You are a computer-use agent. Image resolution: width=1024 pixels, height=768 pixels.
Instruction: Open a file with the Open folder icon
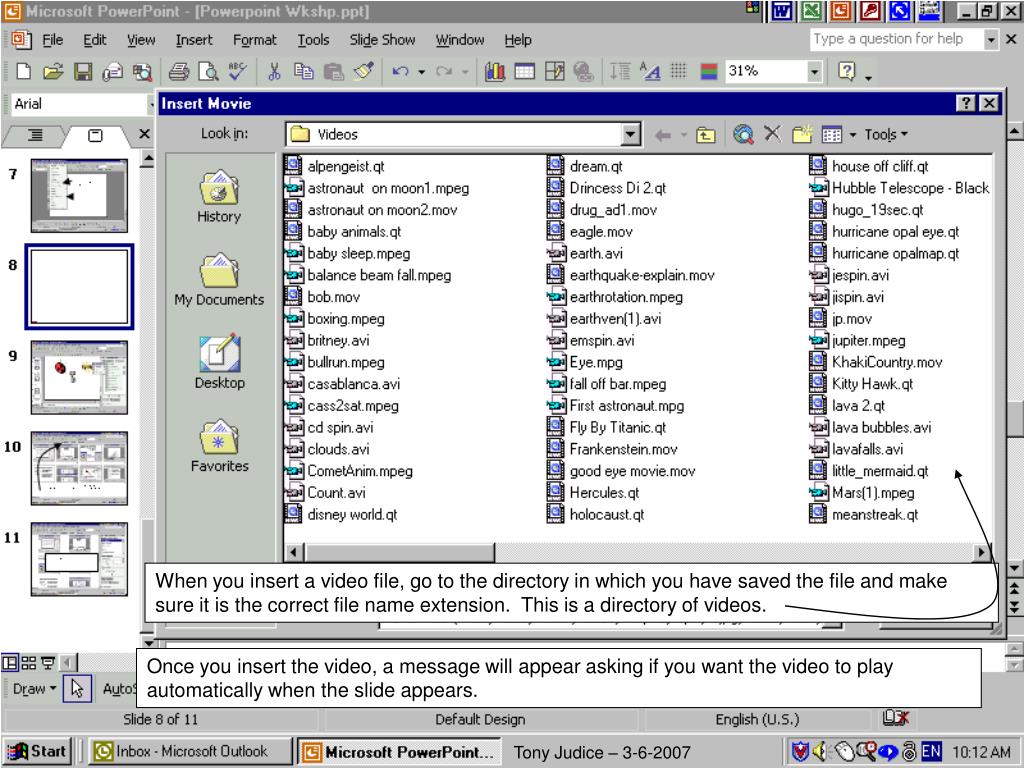53,71
